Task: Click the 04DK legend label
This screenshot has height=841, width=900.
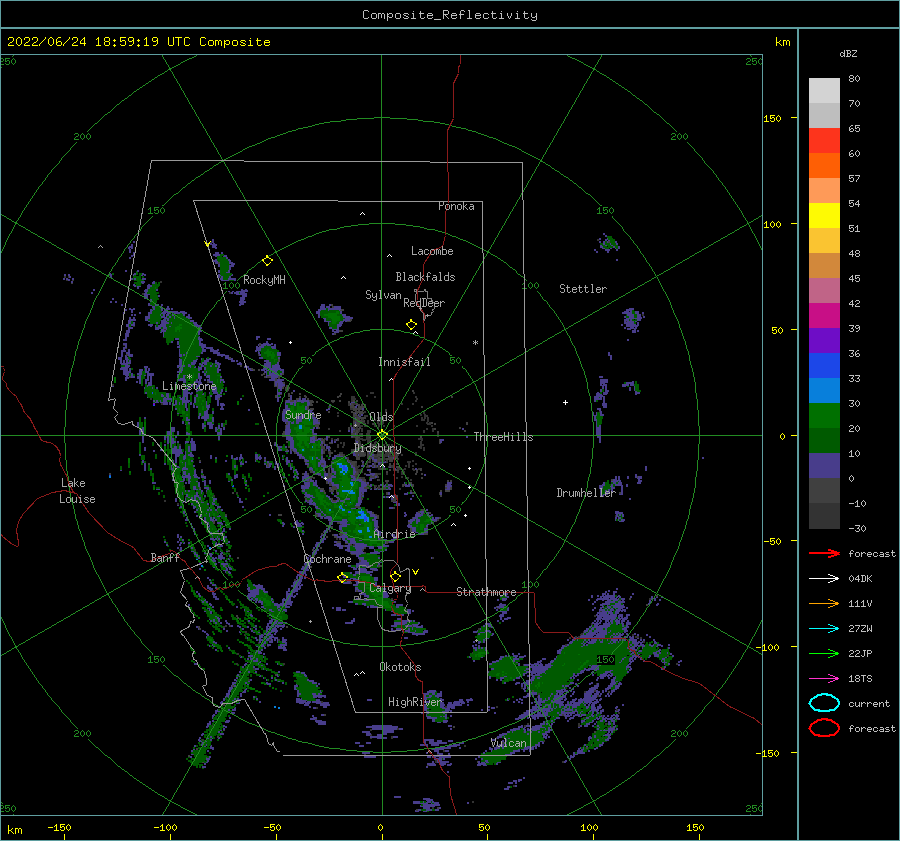Action: [860, 578]
